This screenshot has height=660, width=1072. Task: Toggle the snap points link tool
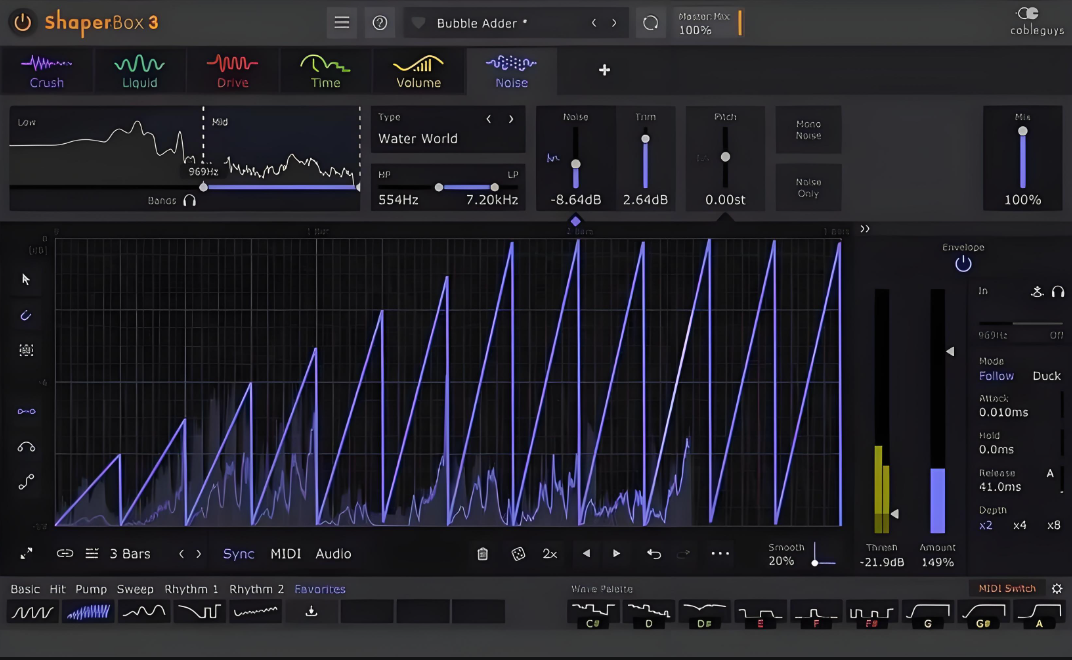26,411
